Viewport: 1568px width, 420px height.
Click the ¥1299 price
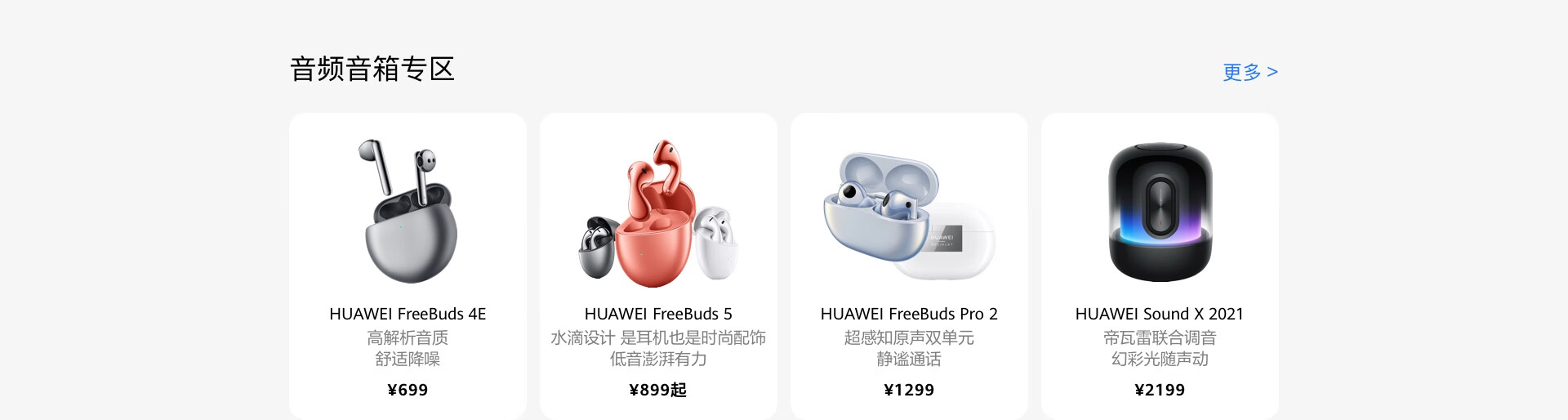point(909,390)
